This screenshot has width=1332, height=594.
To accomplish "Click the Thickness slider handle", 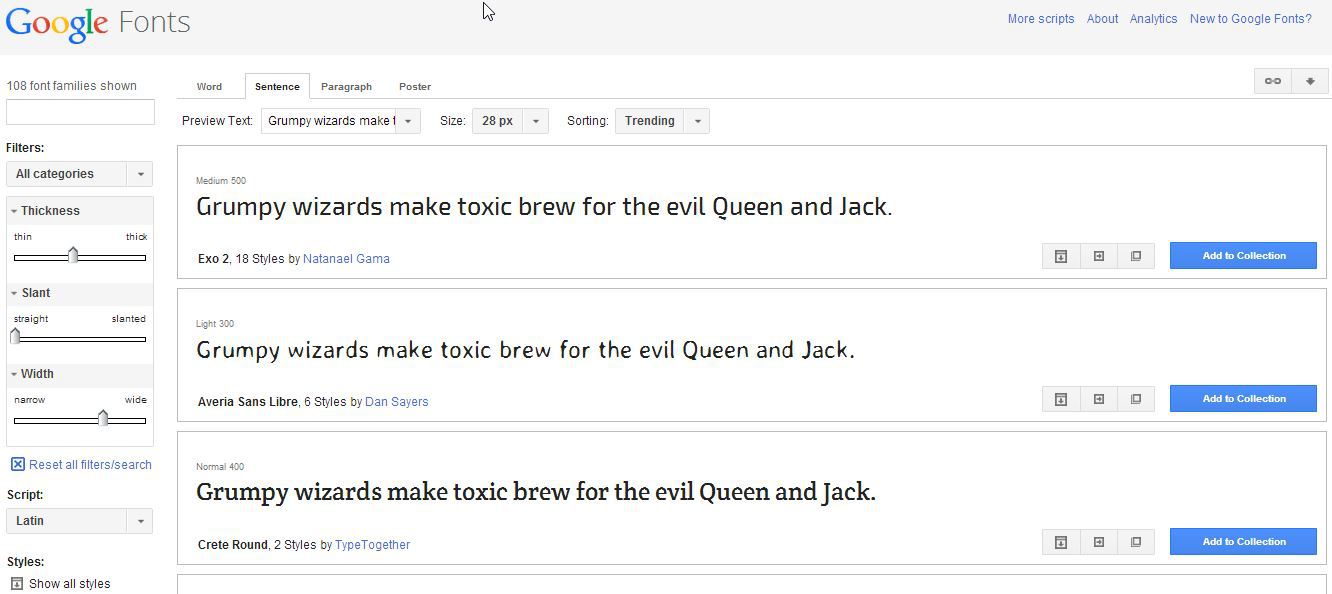I will [73, 256].
